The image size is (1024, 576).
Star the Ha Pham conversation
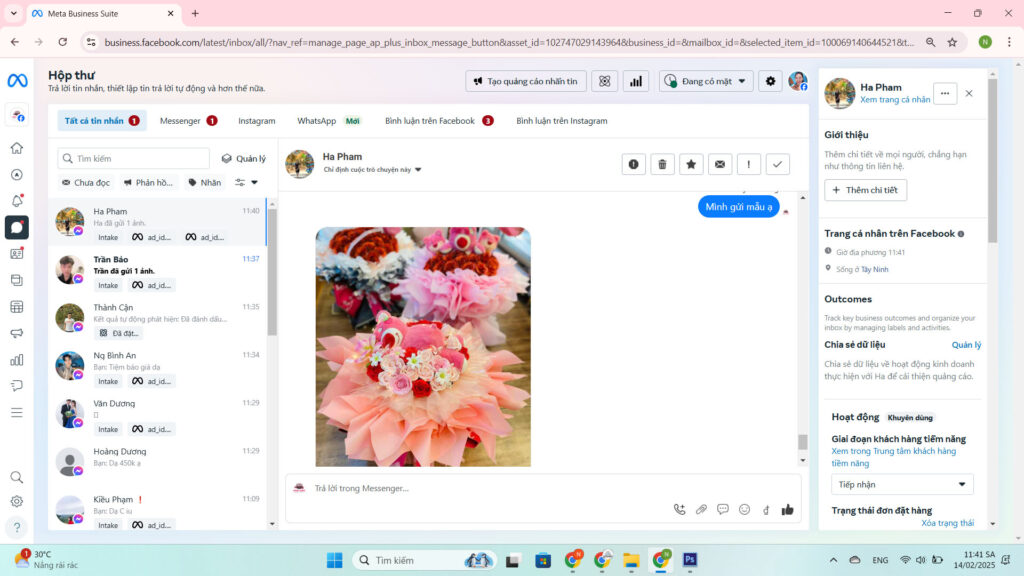click(x=691, y=165)
